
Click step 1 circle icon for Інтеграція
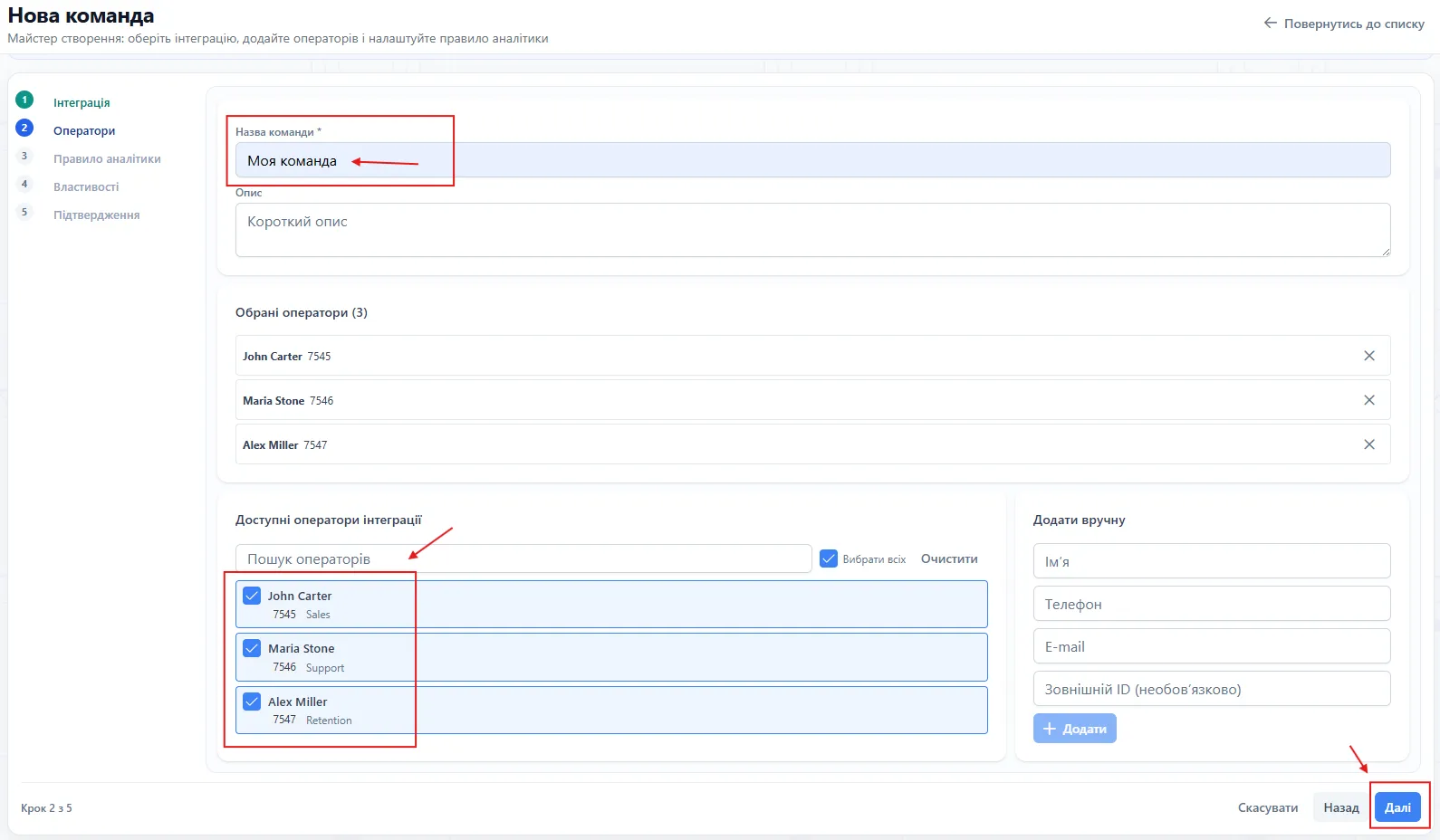pyautogui.click(x=24, y=100)
